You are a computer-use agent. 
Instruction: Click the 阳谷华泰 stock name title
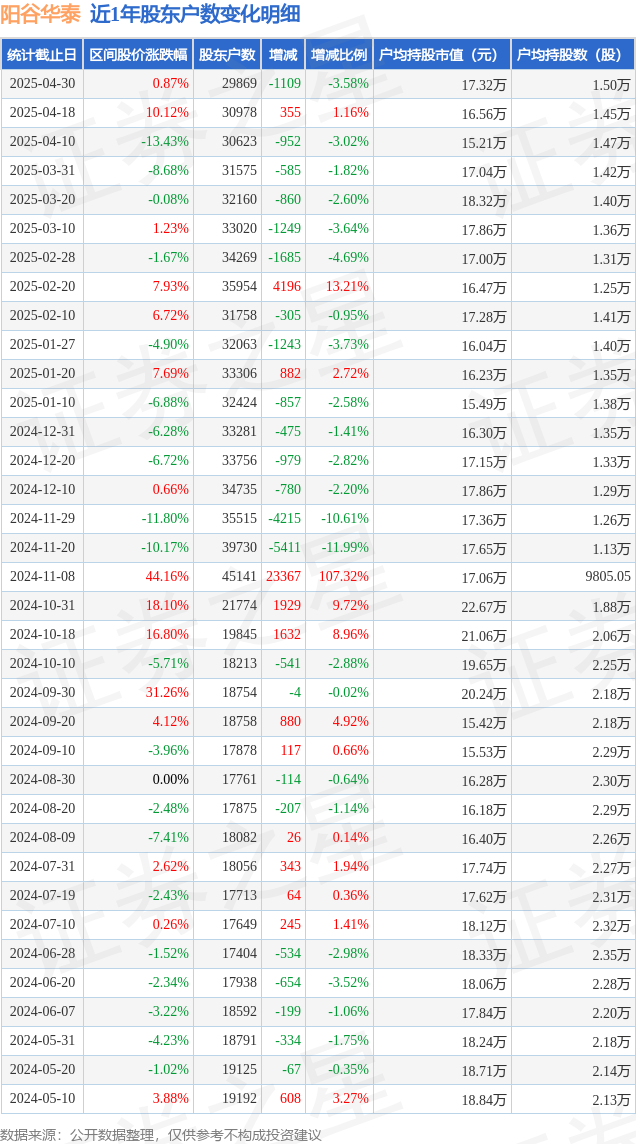click(41, 15)
